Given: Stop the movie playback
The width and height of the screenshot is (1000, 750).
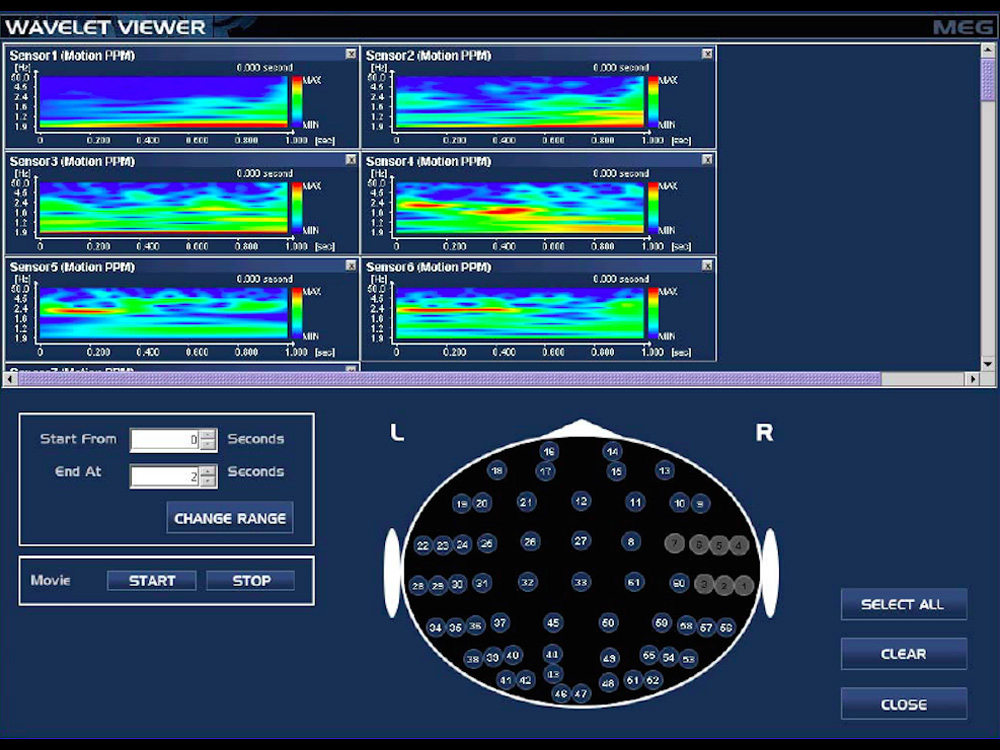Looking at the screenshot, I should (251, 580).
